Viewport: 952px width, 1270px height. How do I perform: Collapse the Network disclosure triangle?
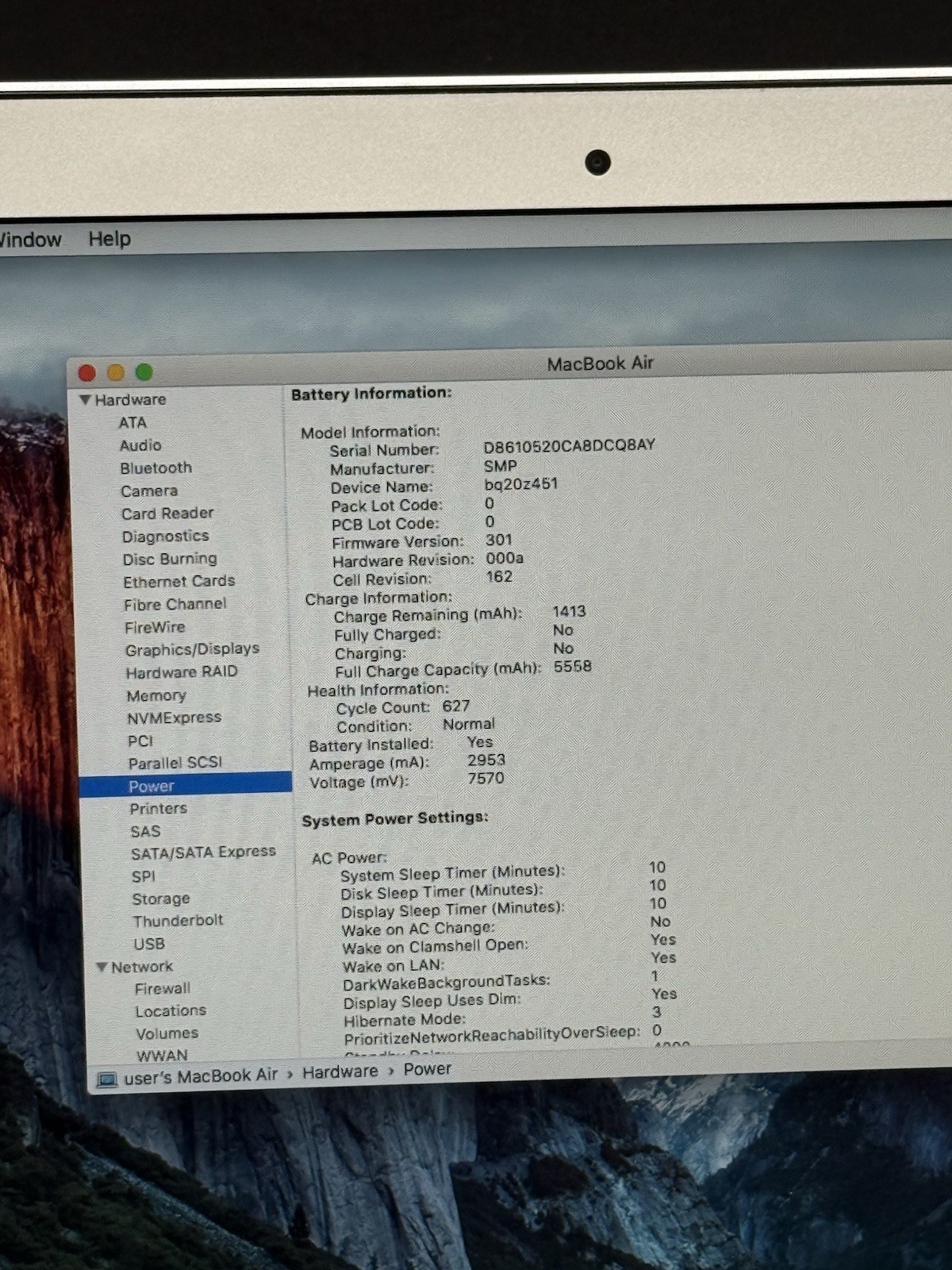pos(102,967)
